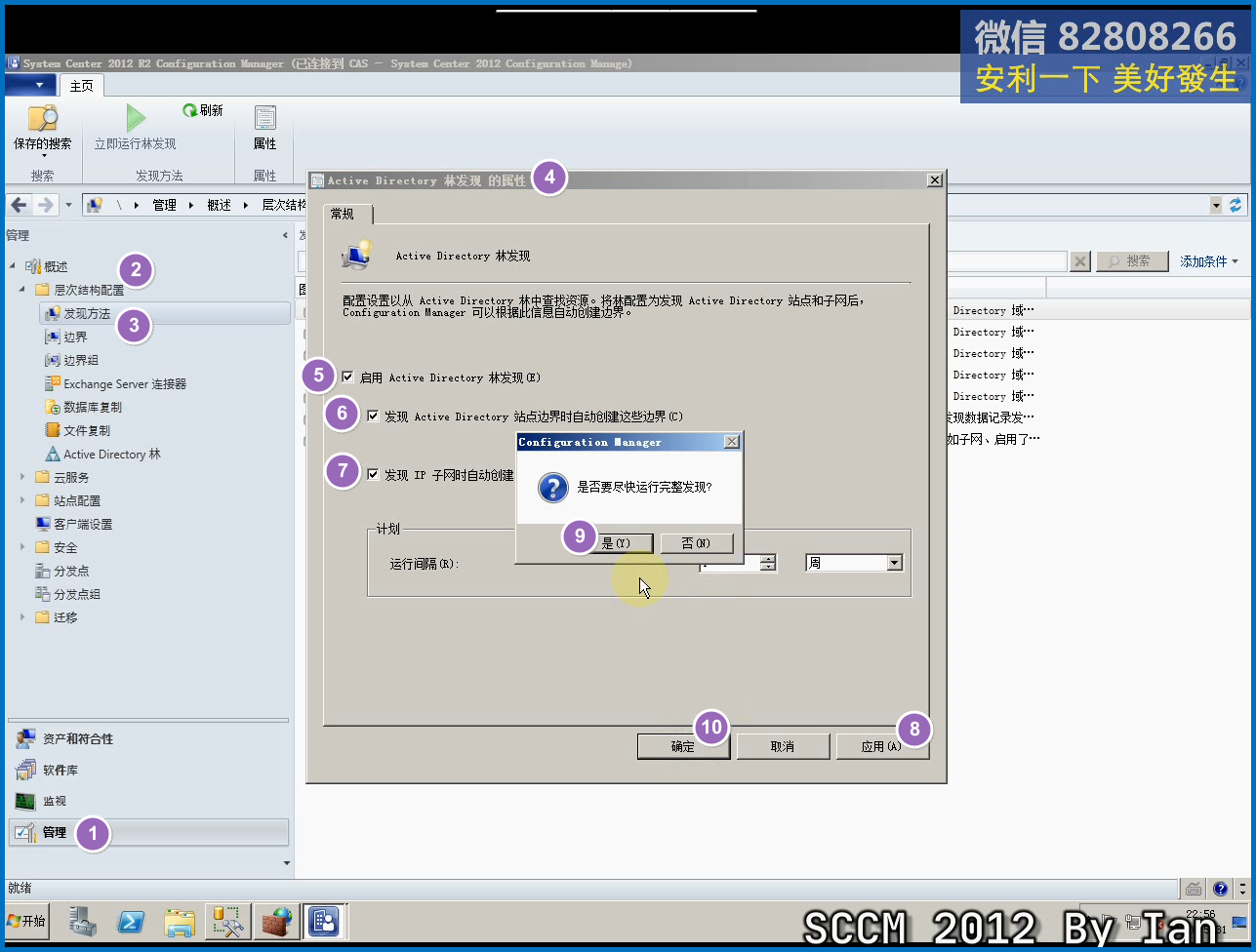The height and width of the screenshot is (952, 1256).
Task: Expand the 云服务 folder
Action: point(22,477)
